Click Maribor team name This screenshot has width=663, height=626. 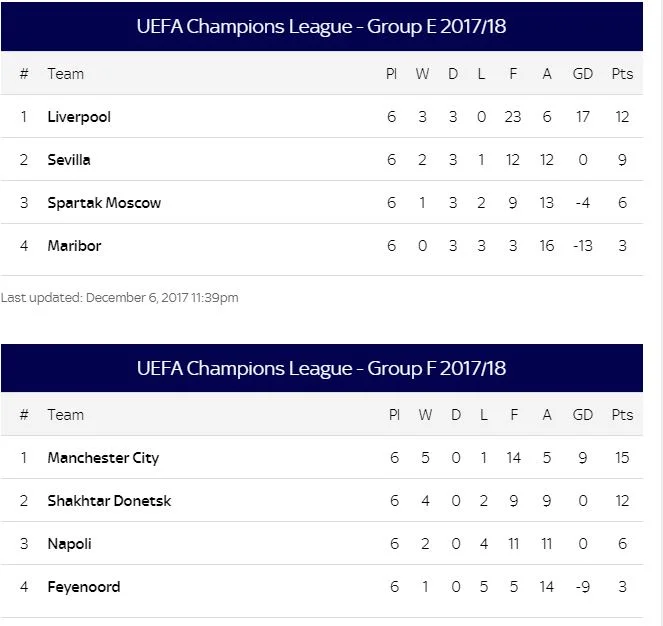click(74, 246)
